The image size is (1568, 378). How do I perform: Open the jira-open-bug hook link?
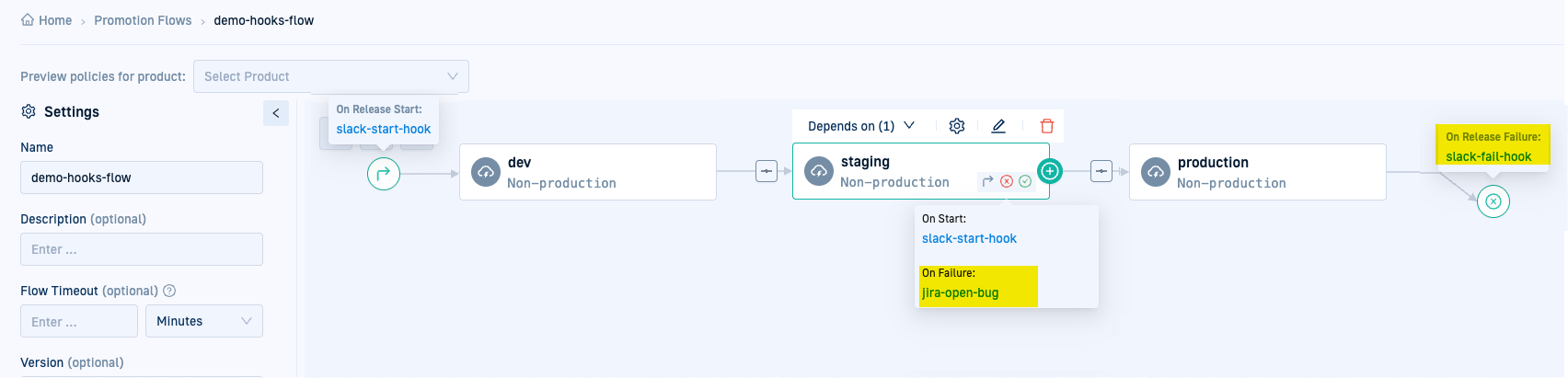click(x=960, y=293)
